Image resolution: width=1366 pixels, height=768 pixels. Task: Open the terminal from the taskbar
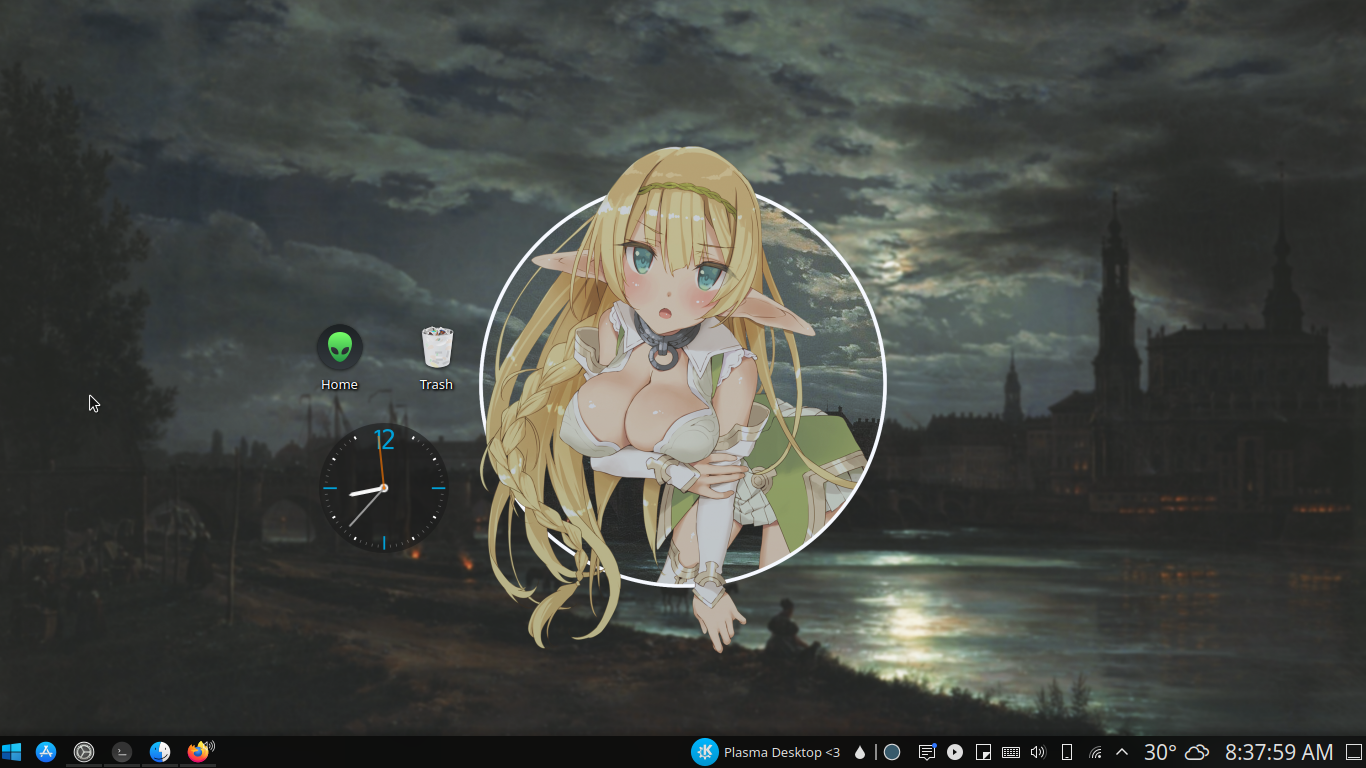(122, 751)
